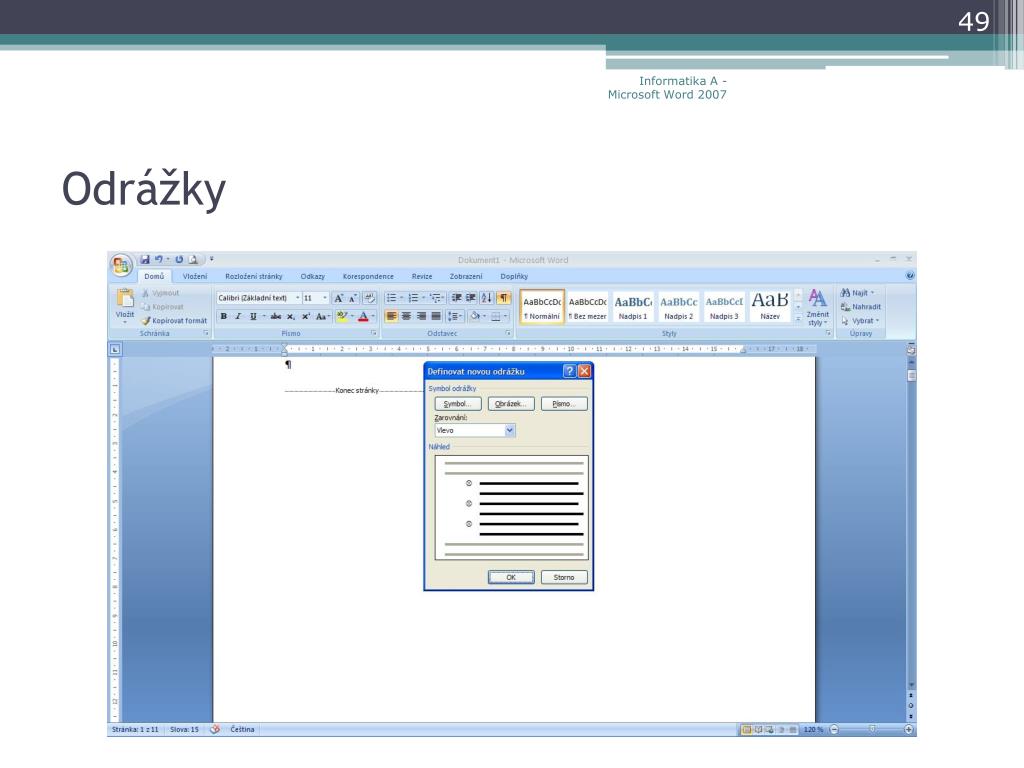Switch to web layout view

(x=769, y=729)
